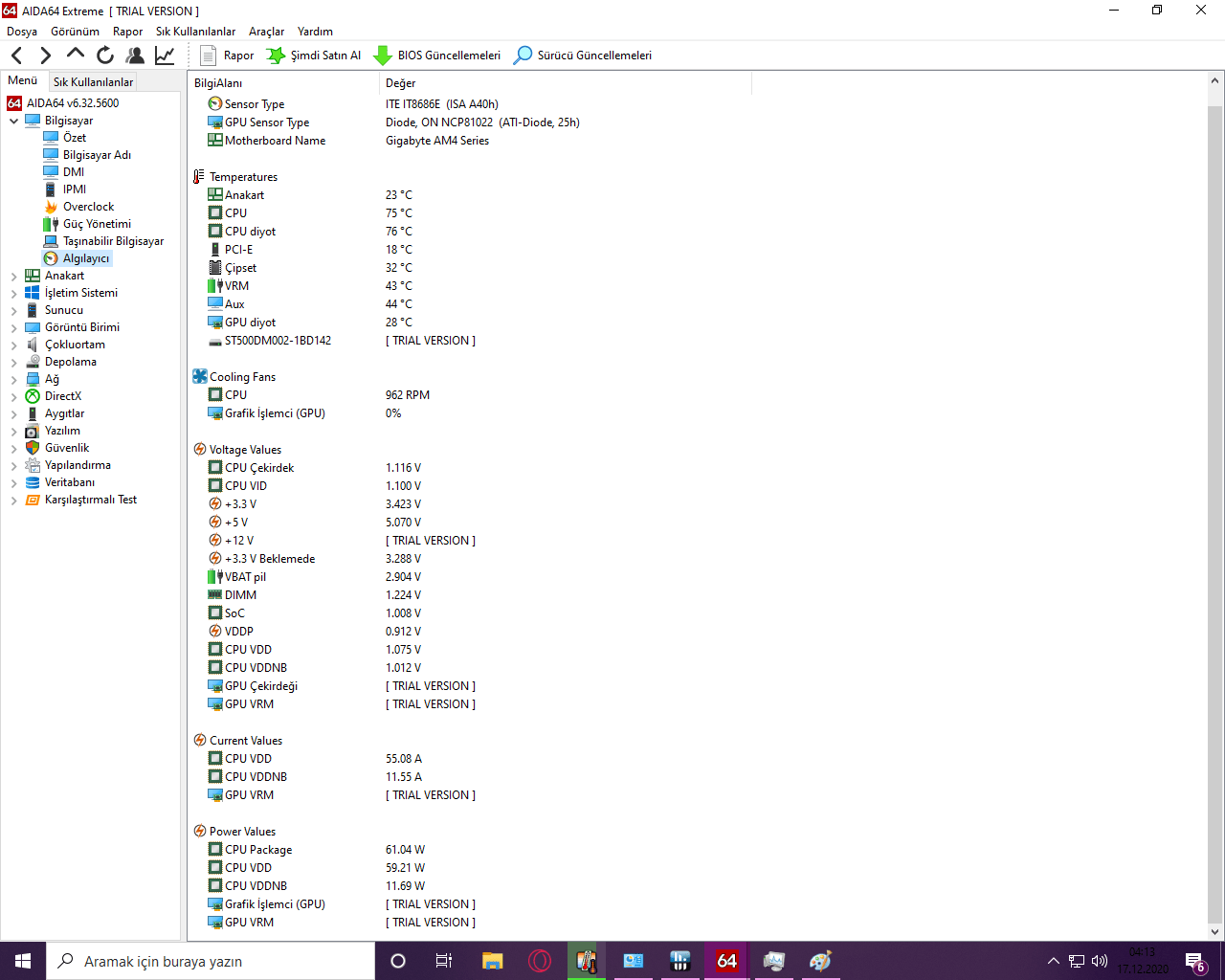
Task: Expand the Güvenlik tree node
Action: click(13, 448)
